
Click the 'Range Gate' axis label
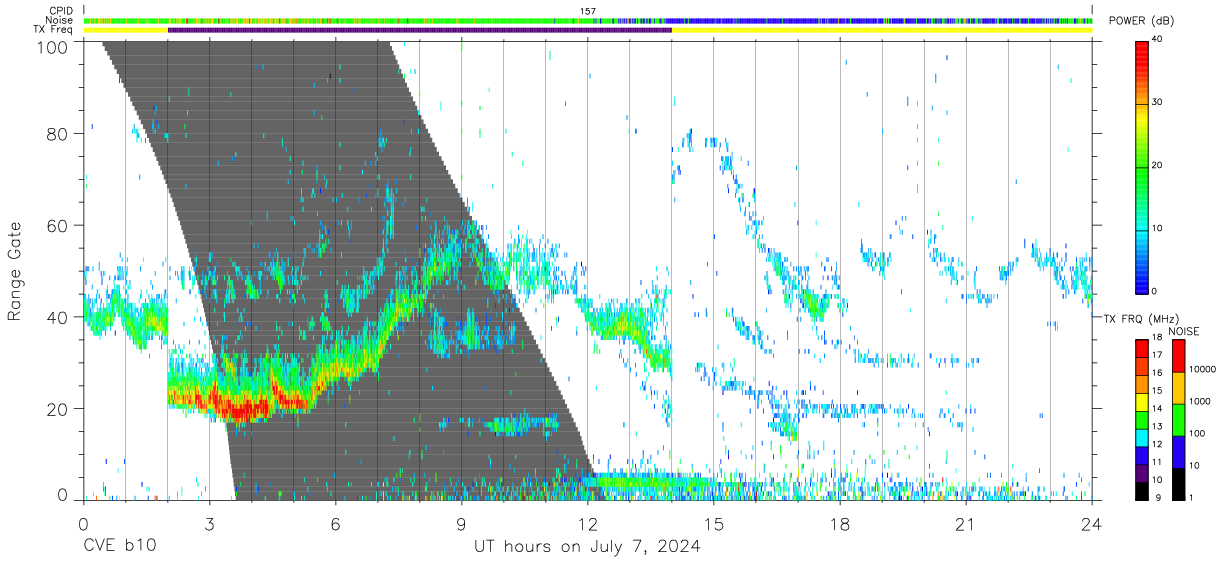[15, 271]
